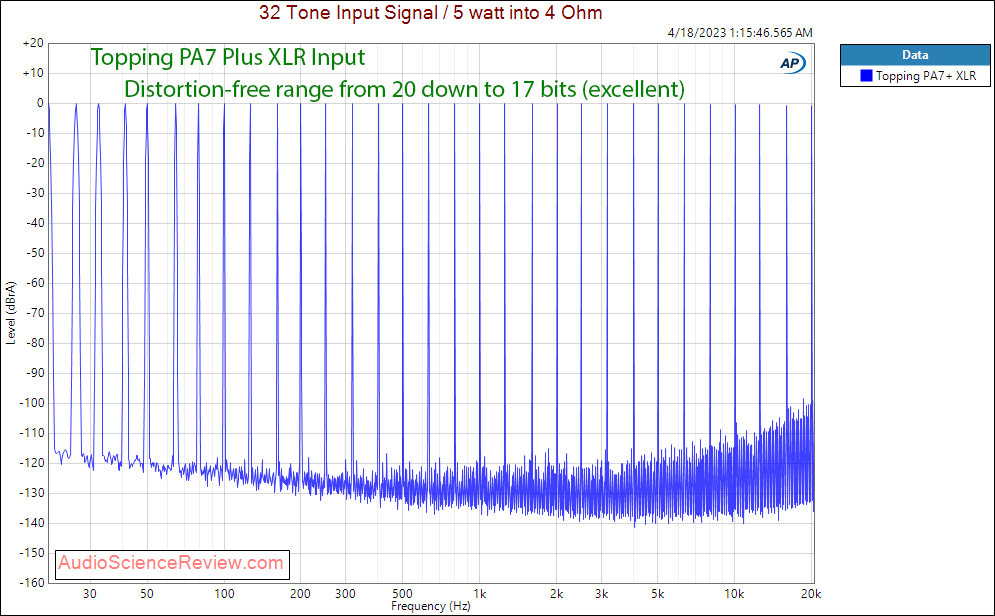Click the AP logo in the chart corner
The width and height of the screenshot is (995, 616).
coord(793,63)
